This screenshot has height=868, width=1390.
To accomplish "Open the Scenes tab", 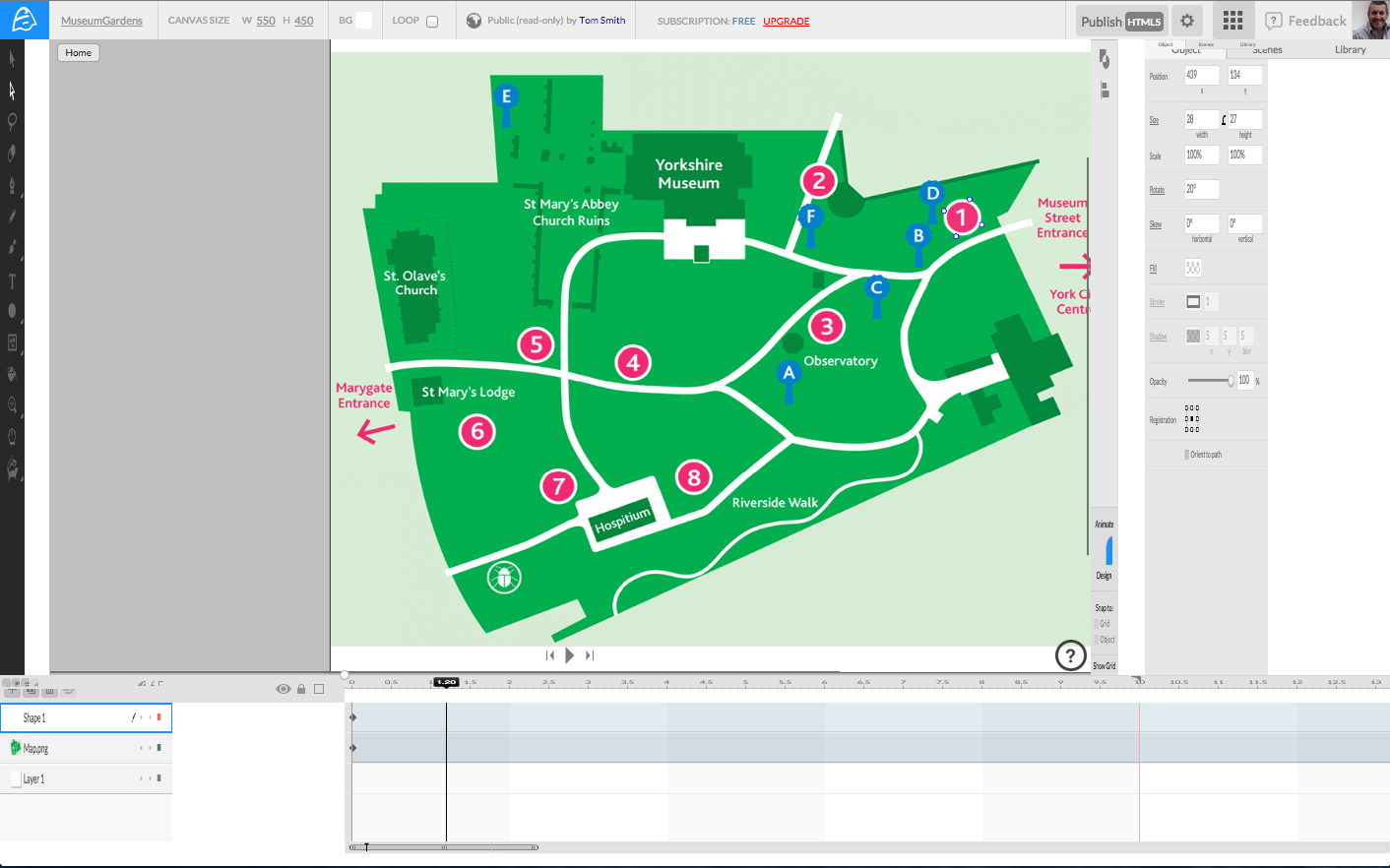I will (1267, 49).
